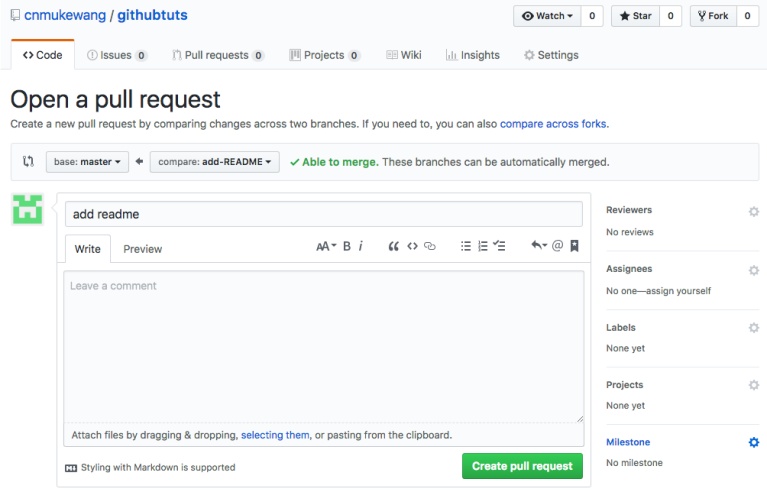
Task: Click the italic formatting icon
Action: [361, 246]
